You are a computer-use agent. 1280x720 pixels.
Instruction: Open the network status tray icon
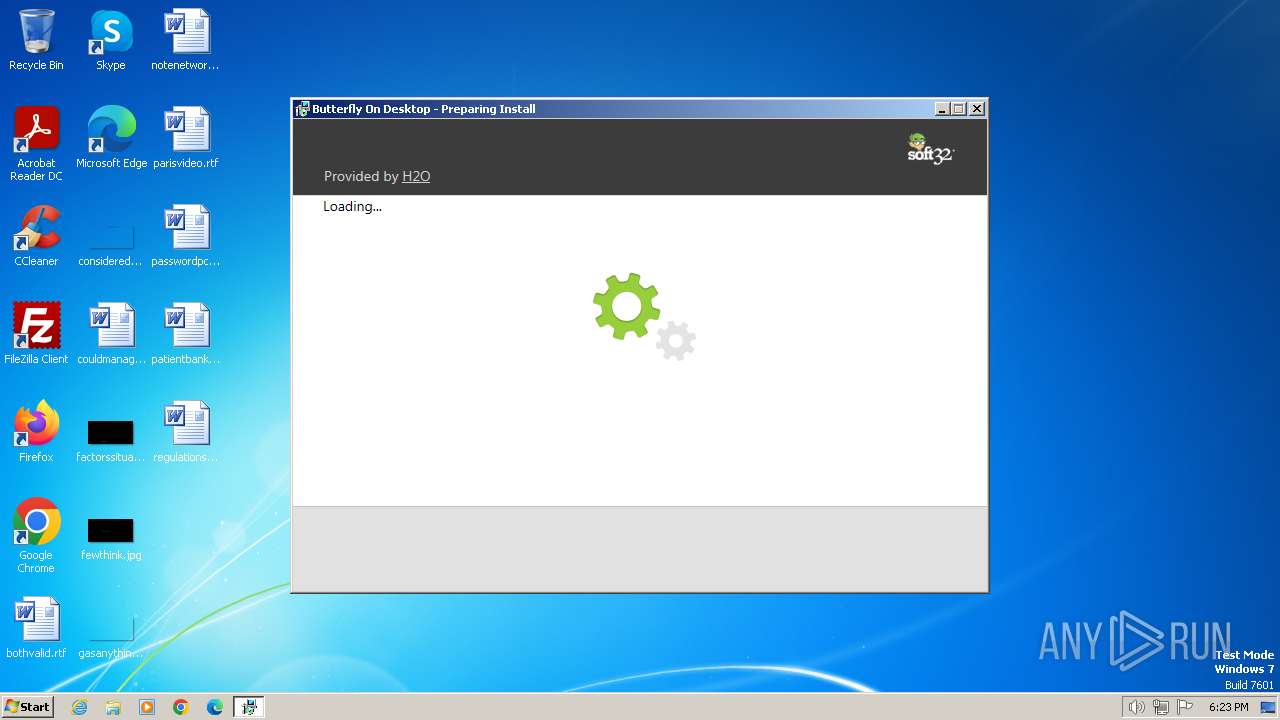[x=1161, y=707]
